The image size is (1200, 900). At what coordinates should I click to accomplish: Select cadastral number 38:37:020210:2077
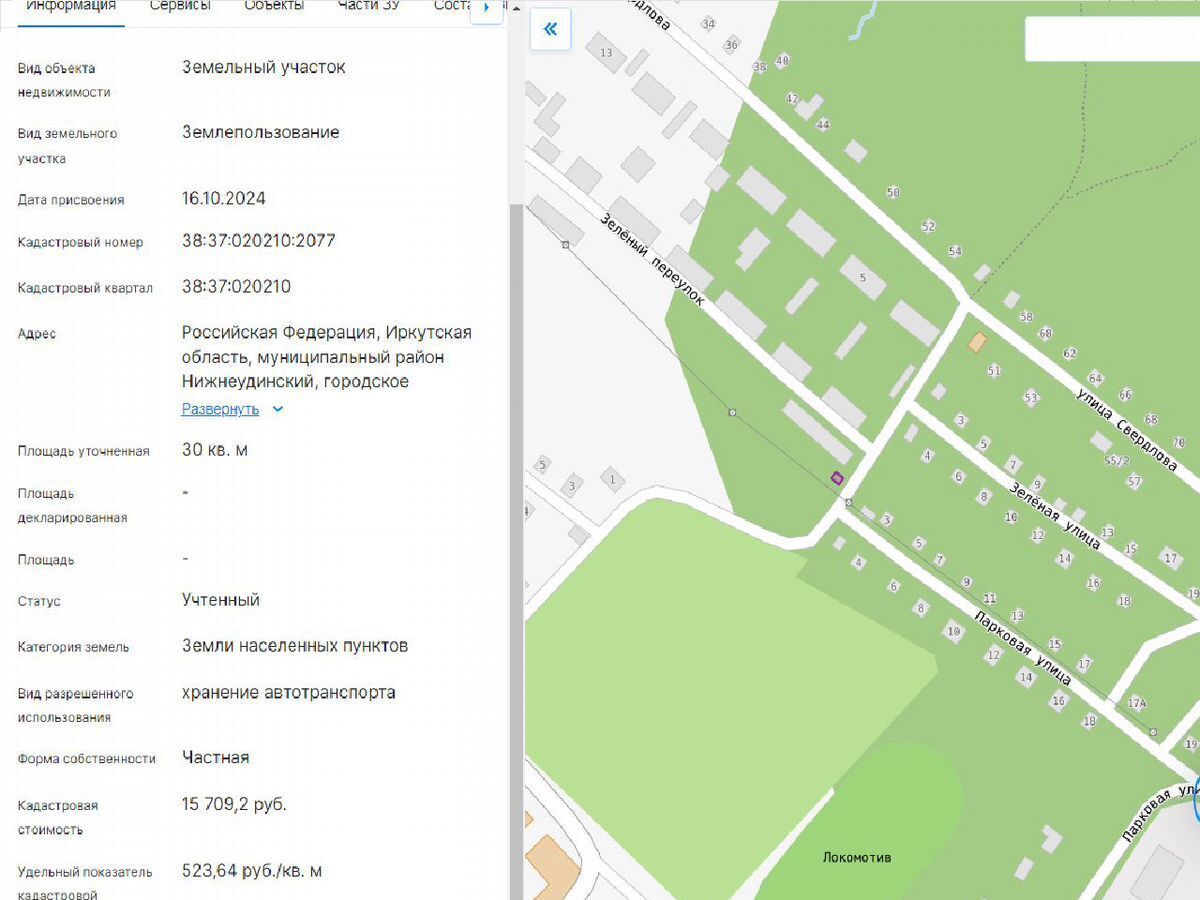point(258,241)
